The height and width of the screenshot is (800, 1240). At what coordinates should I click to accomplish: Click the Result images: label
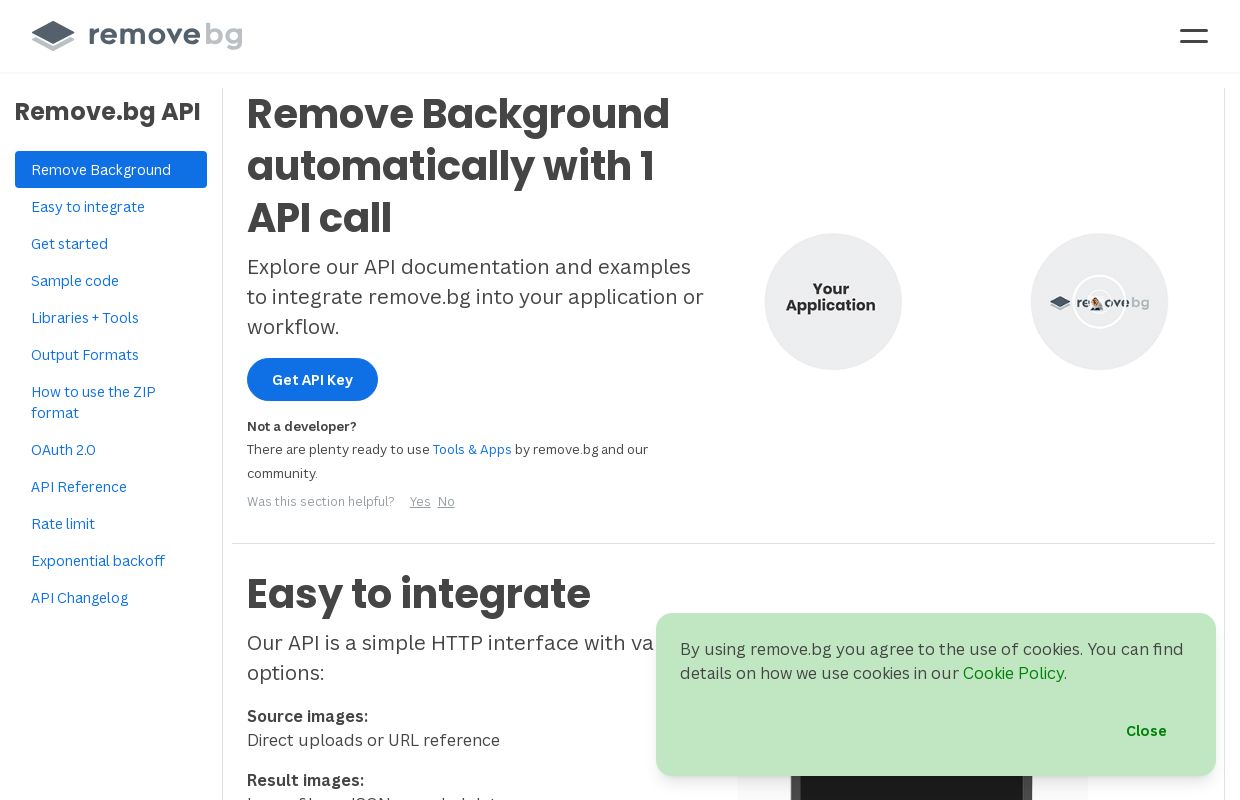(305, 781)
